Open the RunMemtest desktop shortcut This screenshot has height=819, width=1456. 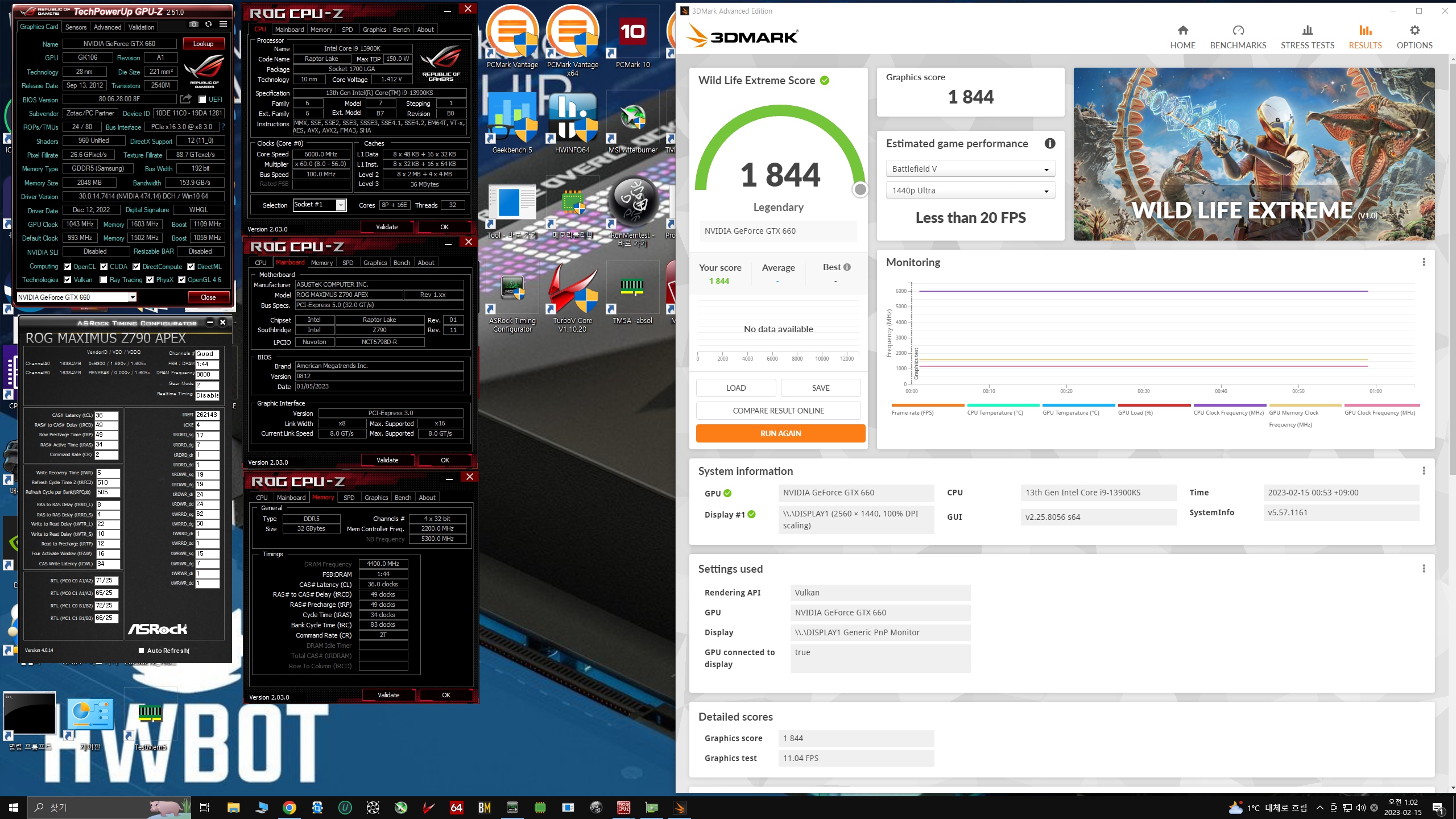pos(632,212)
